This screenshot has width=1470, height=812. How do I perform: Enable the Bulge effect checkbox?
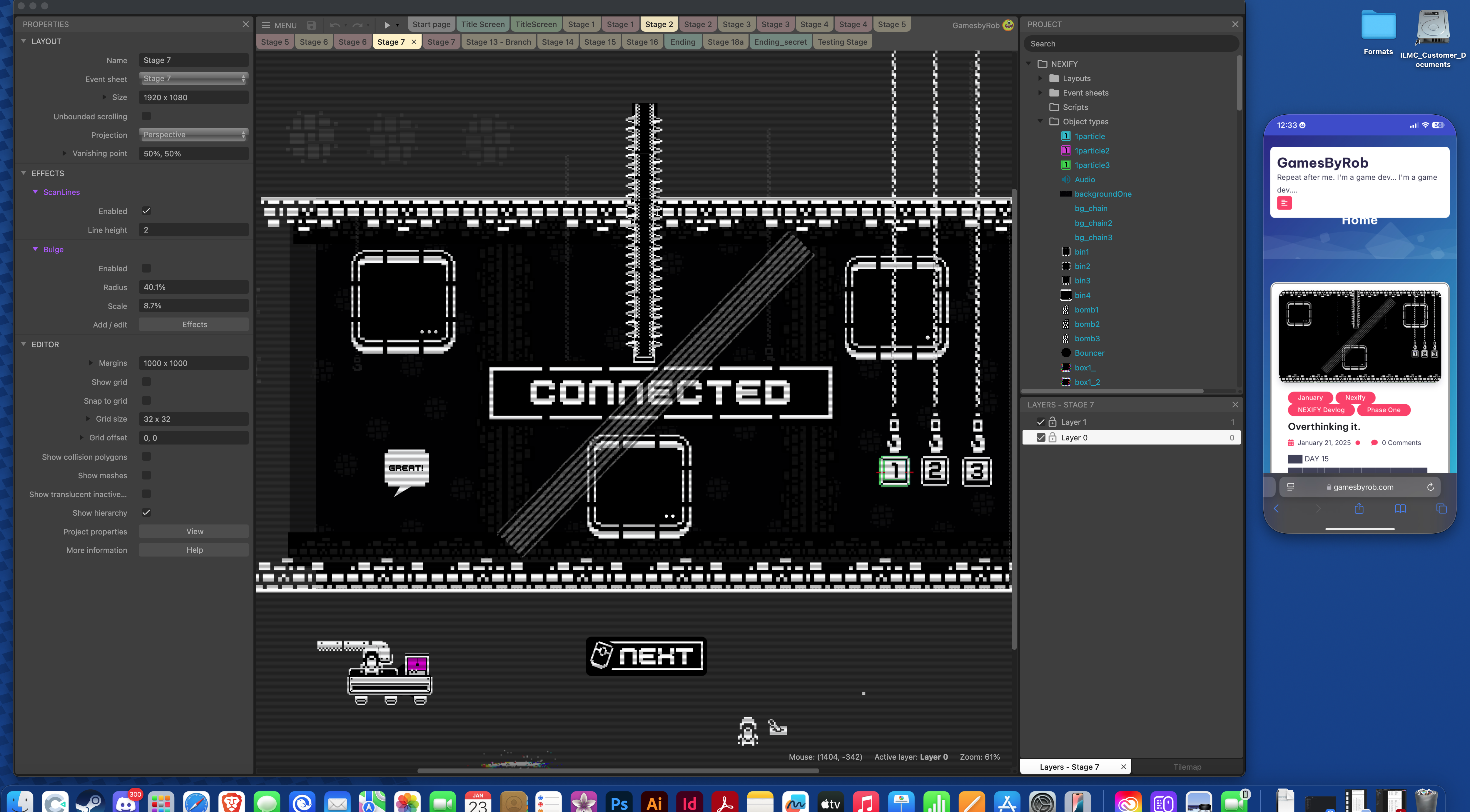click(146, 269)
